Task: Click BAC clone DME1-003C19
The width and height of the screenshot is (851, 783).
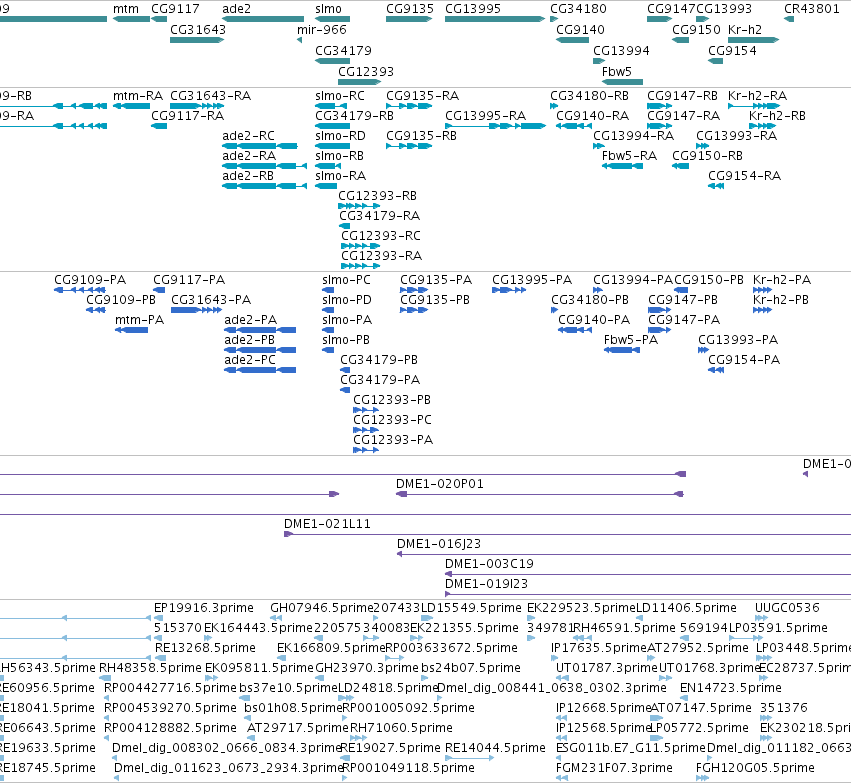Action: (x=648, y=574)
